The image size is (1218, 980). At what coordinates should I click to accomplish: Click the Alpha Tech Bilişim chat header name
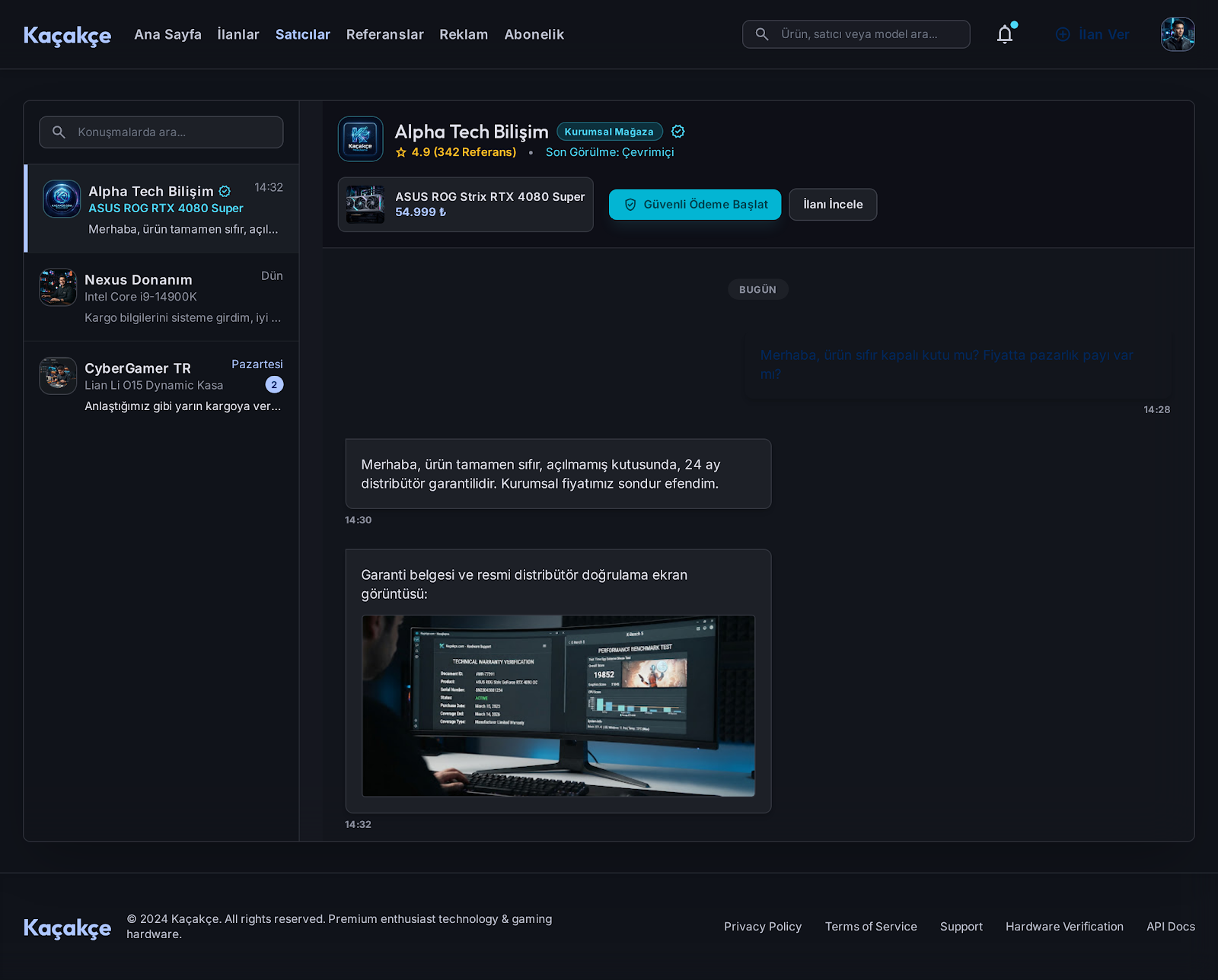coord(471,132)
